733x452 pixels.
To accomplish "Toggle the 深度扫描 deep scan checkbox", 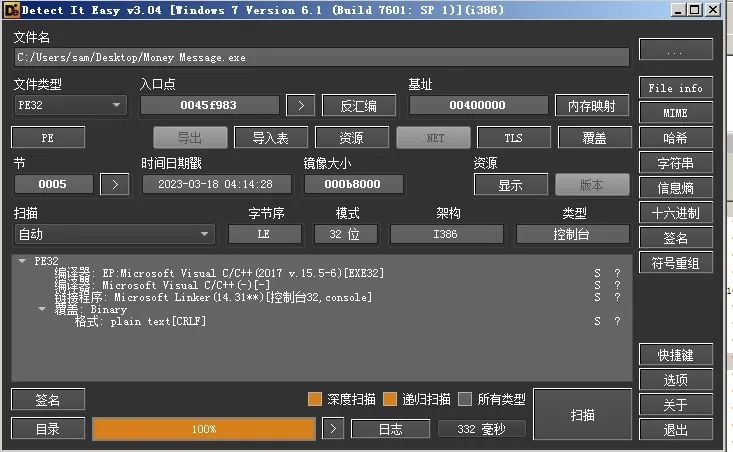I will pos(315,399).
